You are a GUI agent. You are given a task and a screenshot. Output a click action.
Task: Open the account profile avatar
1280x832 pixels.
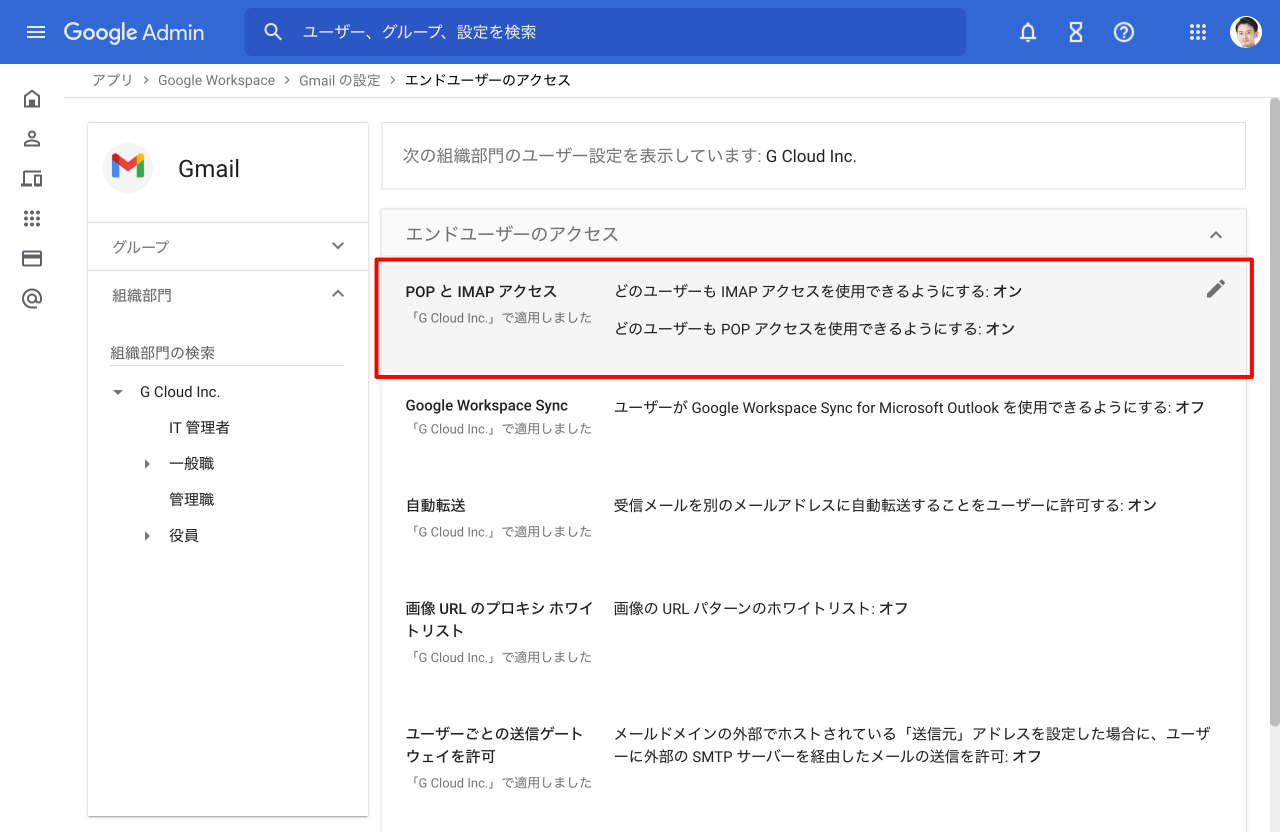click(x=1246, y=32)
